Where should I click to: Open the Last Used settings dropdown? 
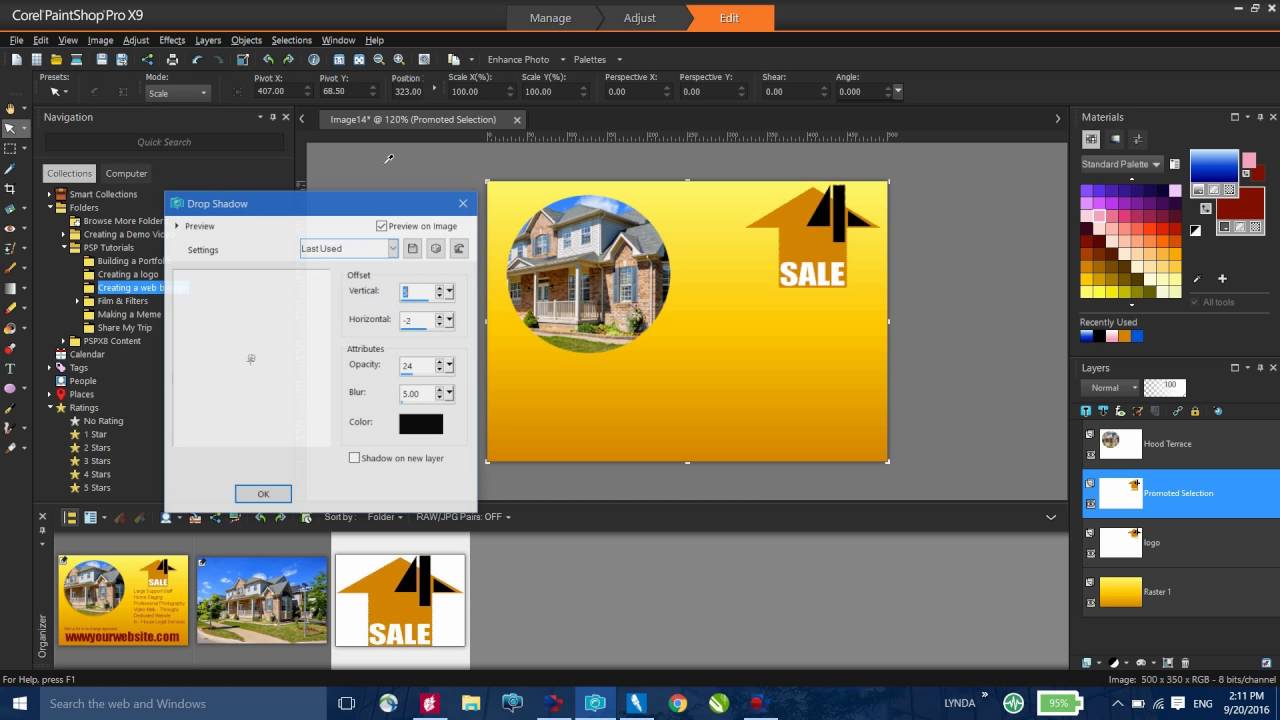(390, 248)
